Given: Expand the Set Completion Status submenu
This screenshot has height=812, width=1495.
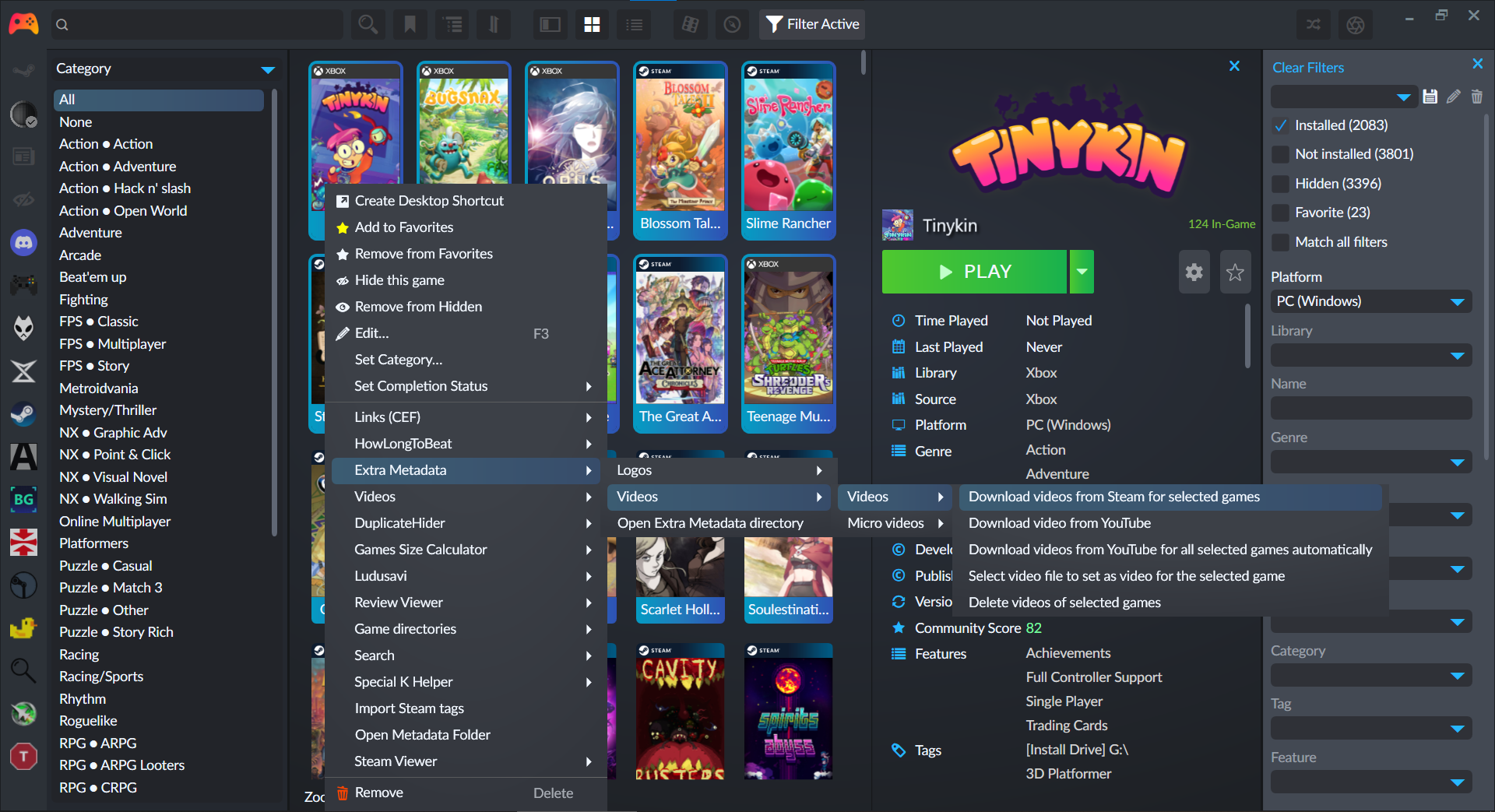Looking at the screenshot, I should point(466,386).
